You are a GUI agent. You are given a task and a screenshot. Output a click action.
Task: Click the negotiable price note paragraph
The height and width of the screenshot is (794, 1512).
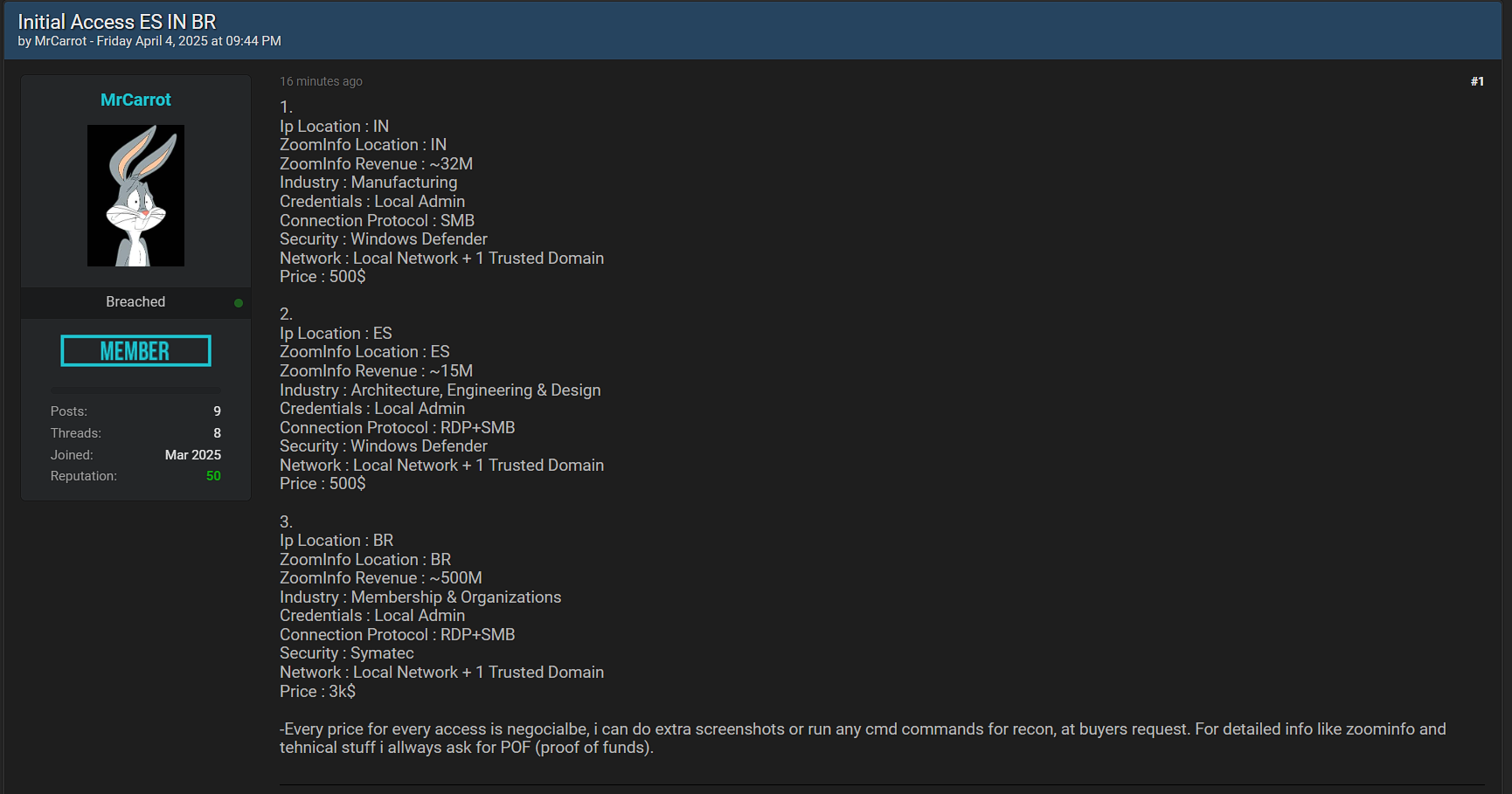(863, 738)
